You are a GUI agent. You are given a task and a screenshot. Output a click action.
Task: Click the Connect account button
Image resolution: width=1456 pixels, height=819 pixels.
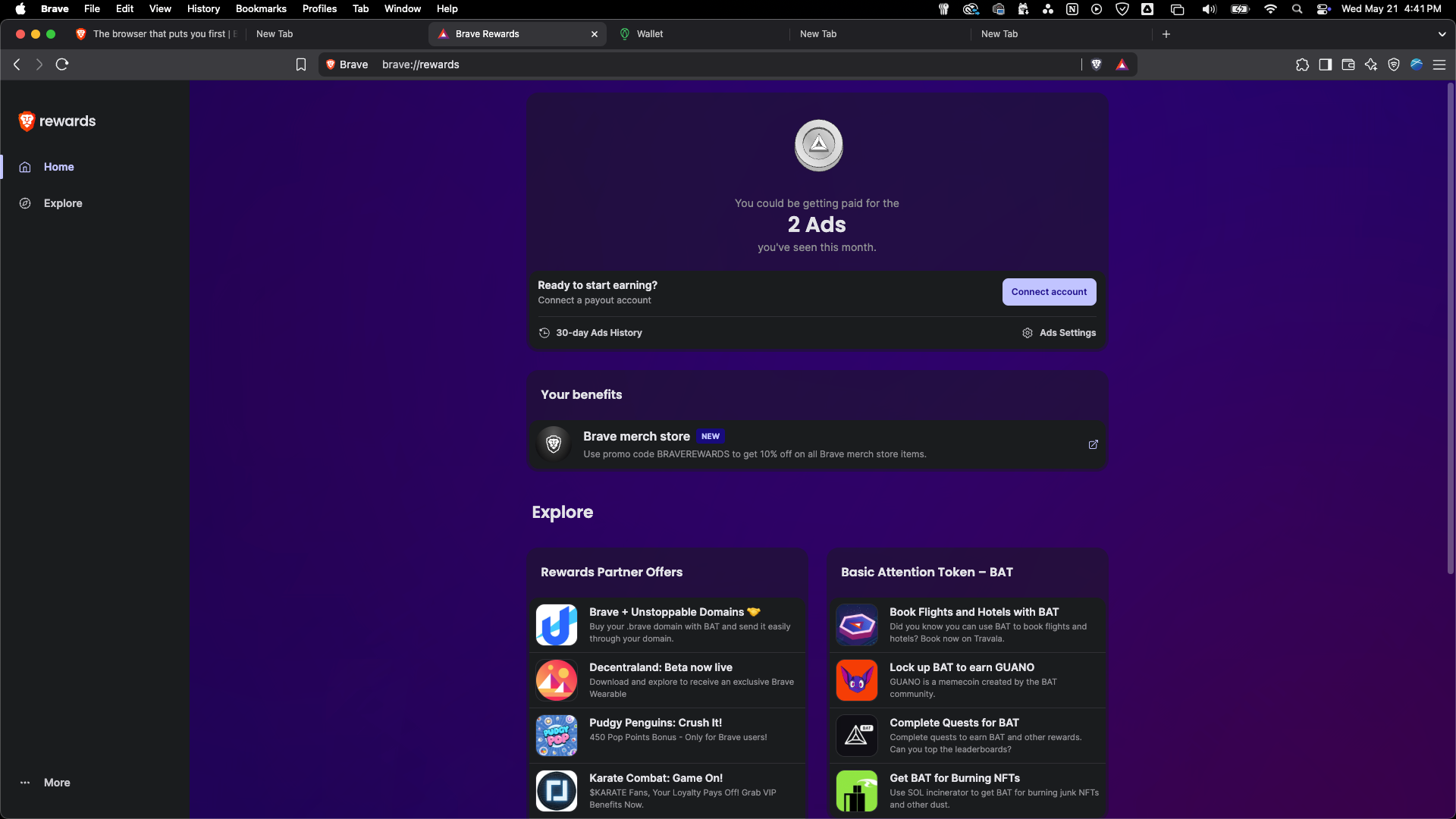point(1049,292)
